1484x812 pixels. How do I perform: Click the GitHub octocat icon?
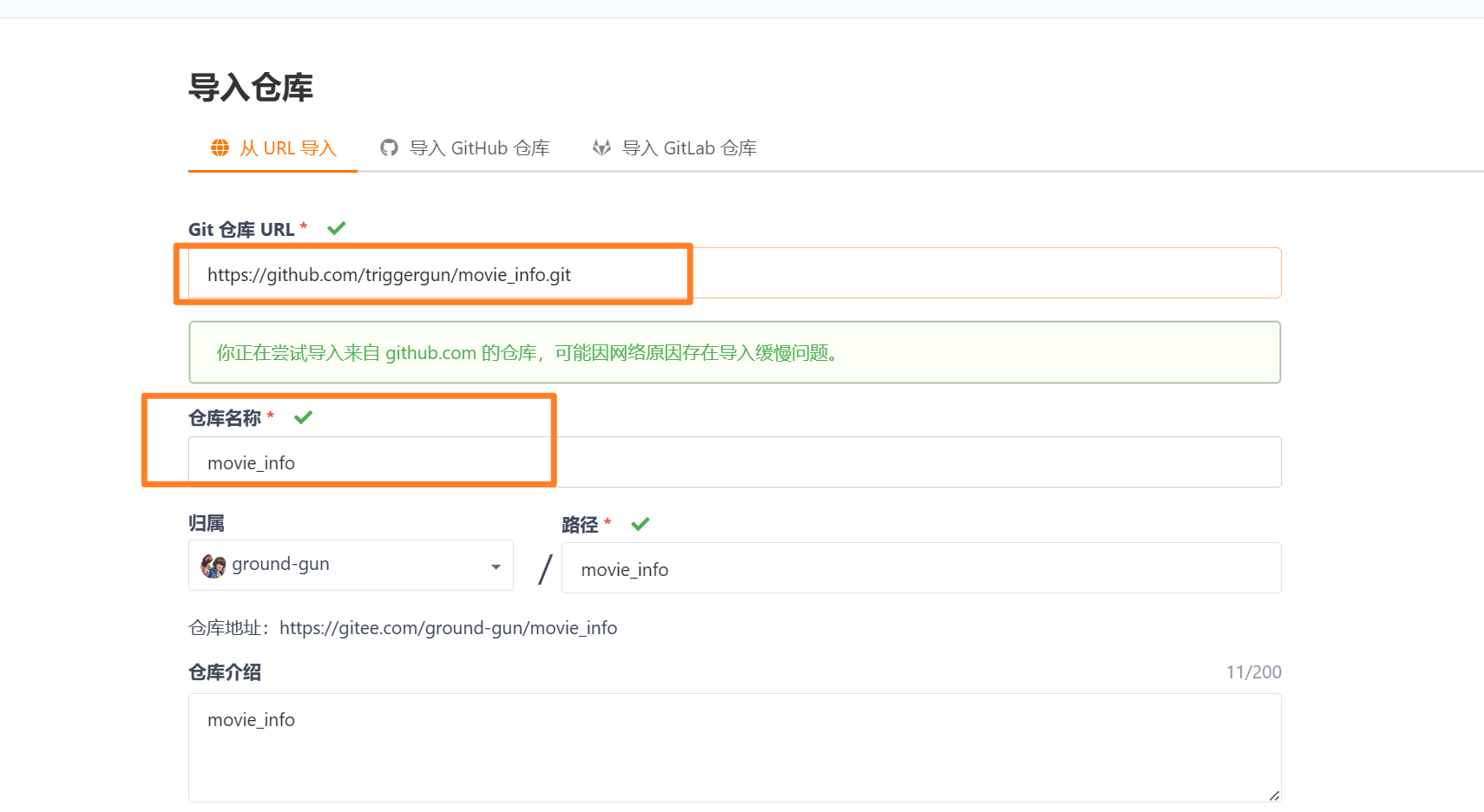[389, 147]
